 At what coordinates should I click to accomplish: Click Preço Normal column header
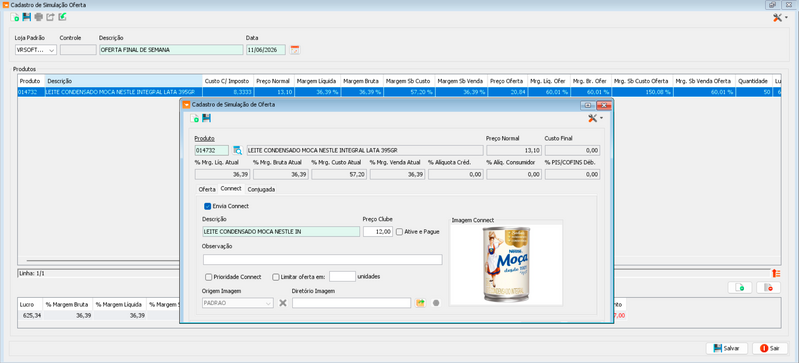[274, 81]
